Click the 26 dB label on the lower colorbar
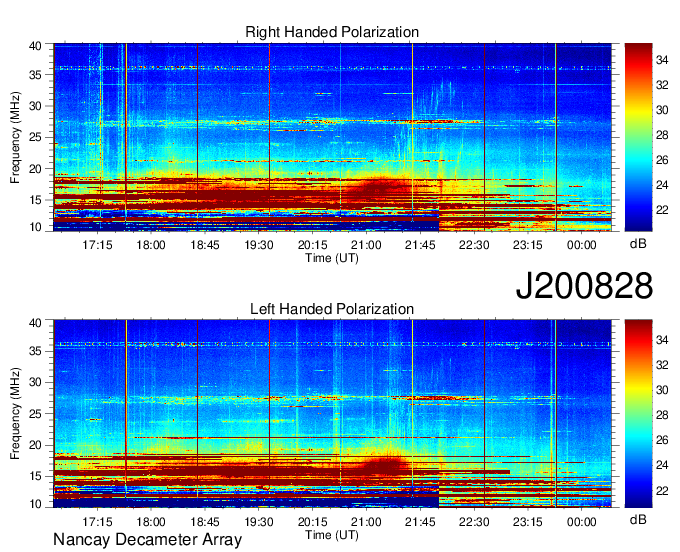 662,441
